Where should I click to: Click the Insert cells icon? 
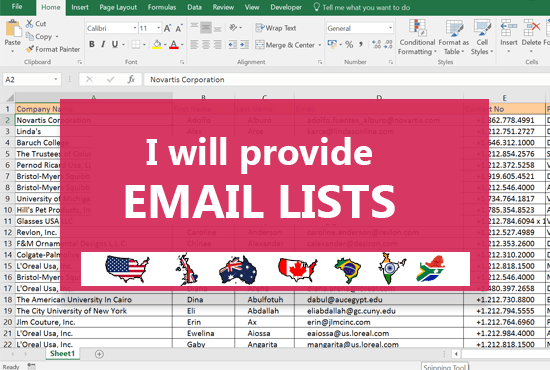click(509, 28)
